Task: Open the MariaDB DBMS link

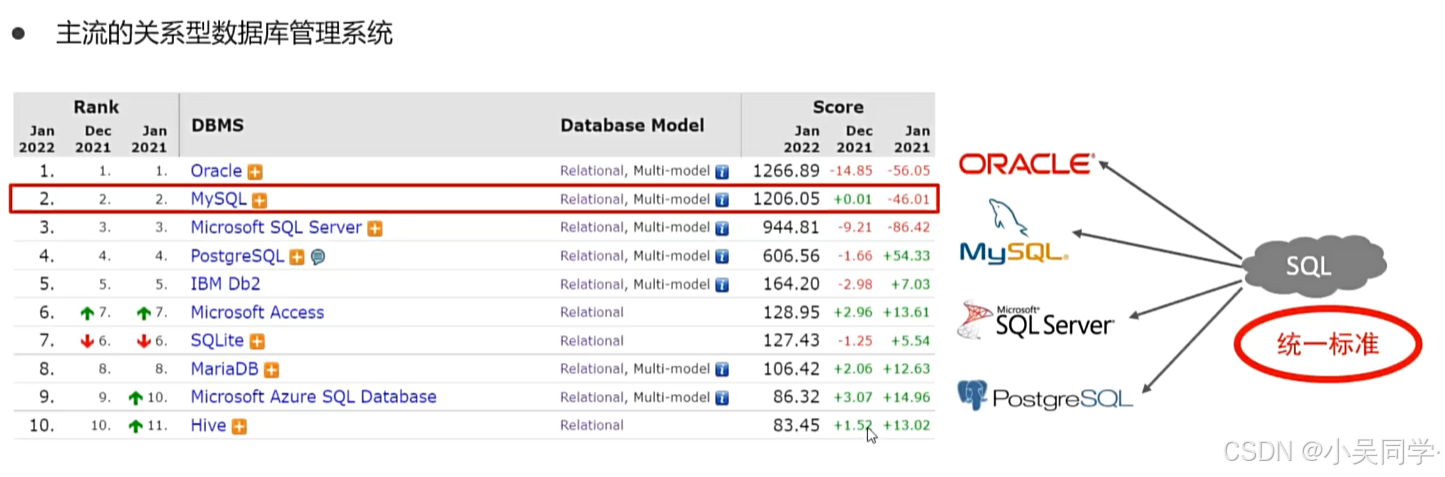Action: point(225,369)
